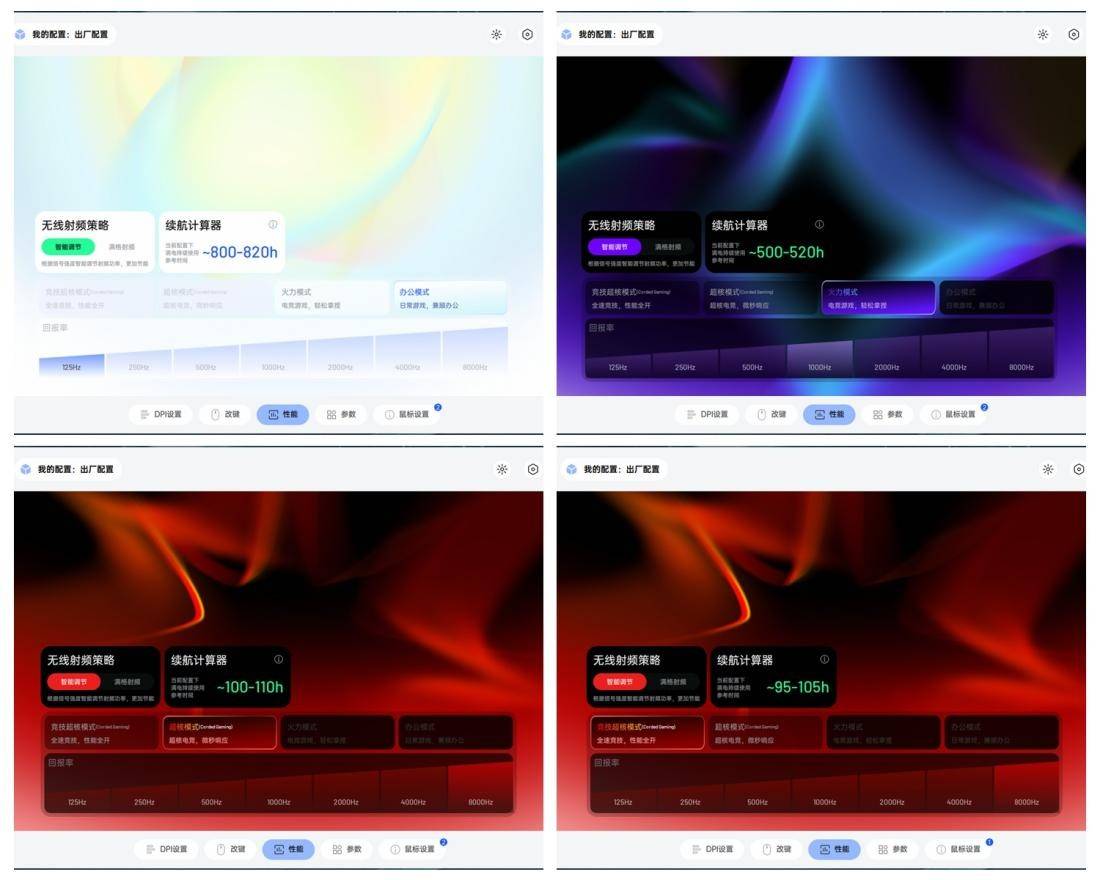1100x880 pixels.
Task: Click info icon on the ~95-105h battery card
Action: coord(824,659)
